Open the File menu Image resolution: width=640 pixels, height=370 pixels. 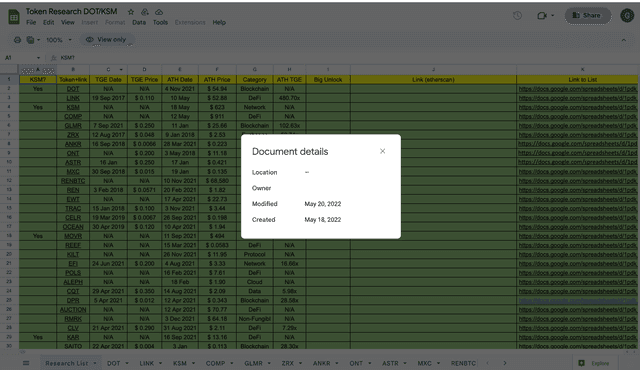pos(31,22)
